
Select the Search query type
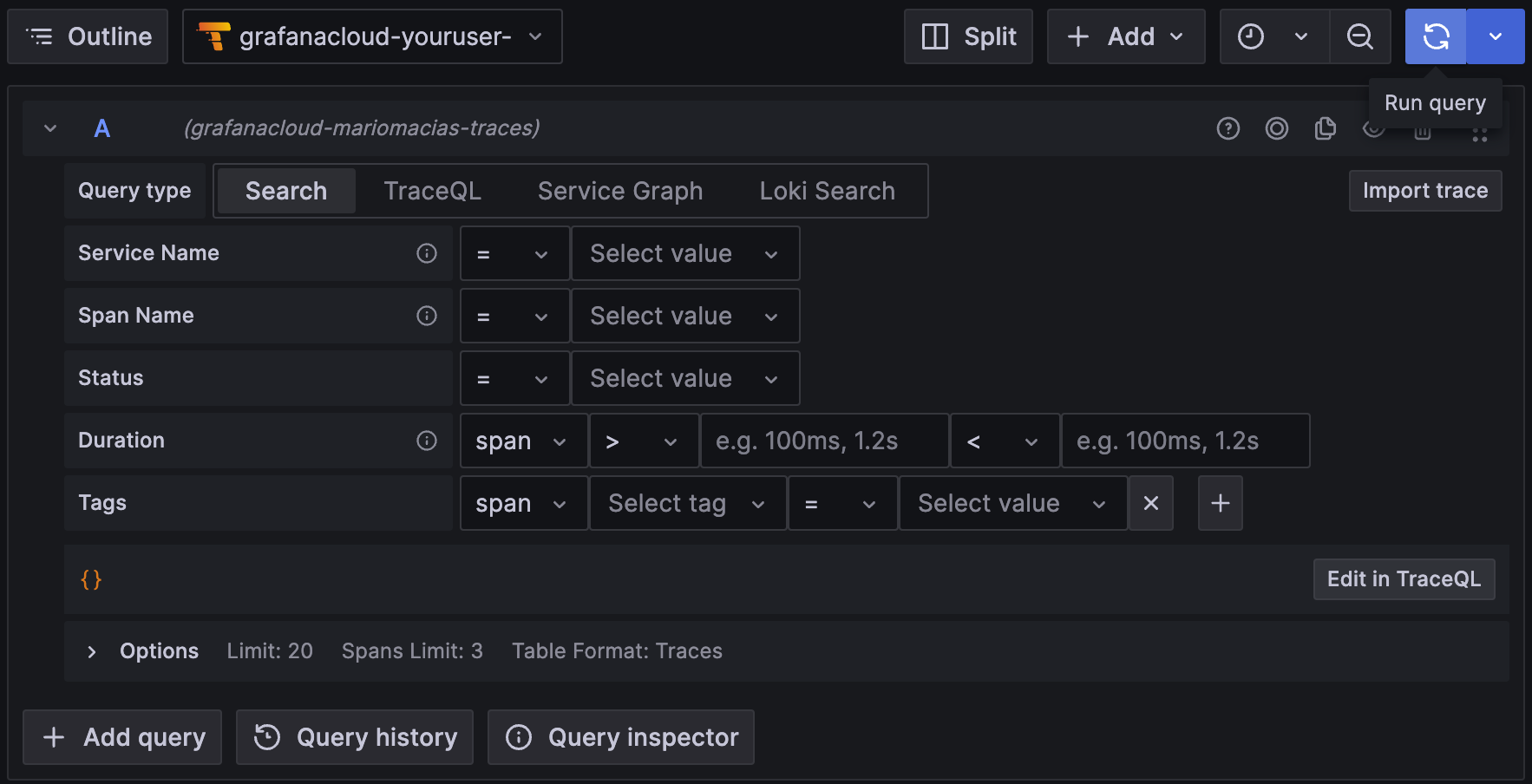tap(286, 191)
